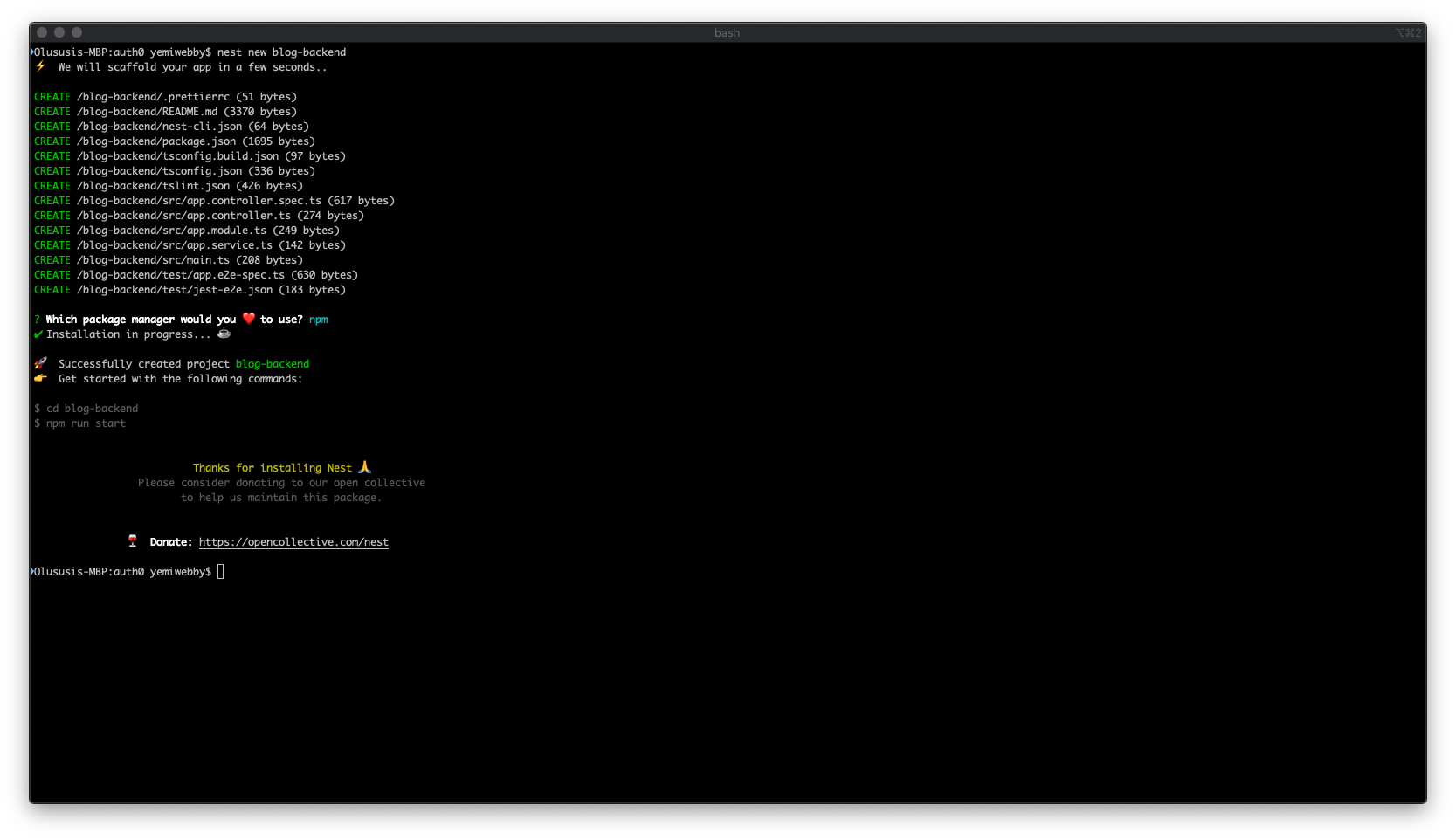The image size is (1456, 840).
Task: Minimize the bash terminal window
Action: pos(59,32)
